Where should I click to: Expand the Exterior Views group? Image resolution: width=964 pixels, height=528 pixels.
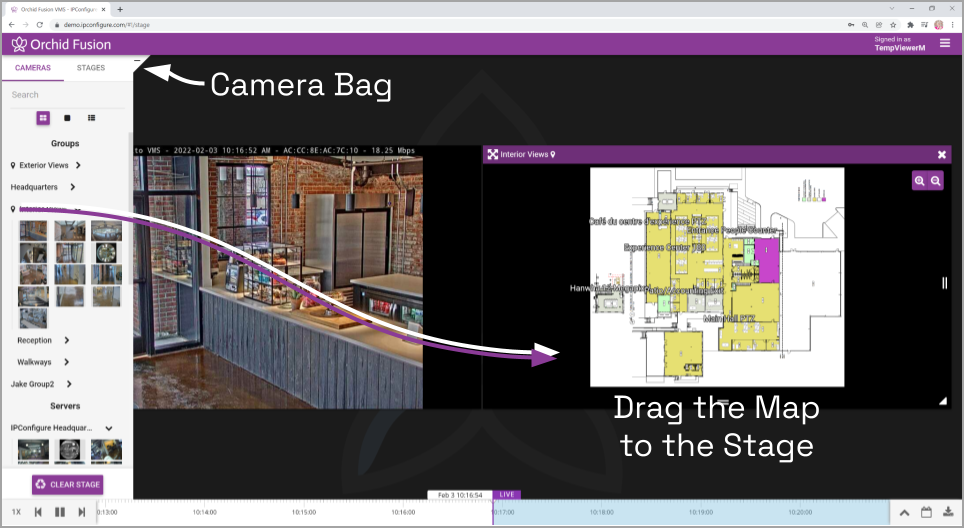click(78, 165)
